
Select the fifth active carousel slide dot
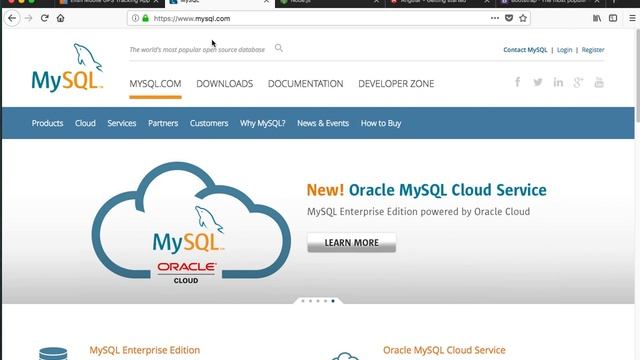tap(333, 301)
